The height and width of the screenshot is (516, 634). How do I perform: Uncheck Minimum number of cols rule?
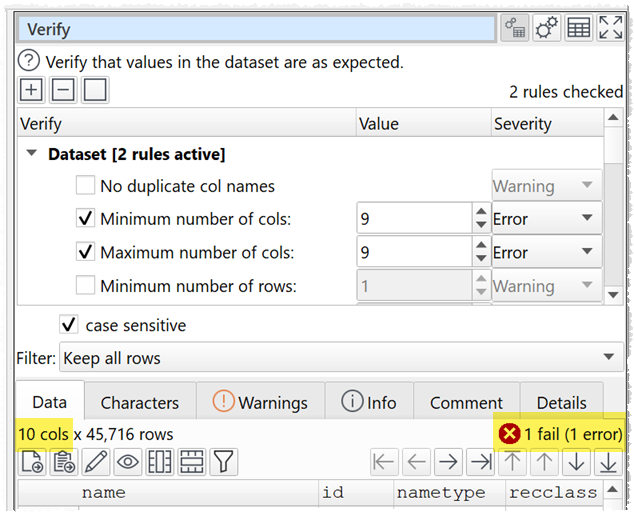[x=87, y=219]
